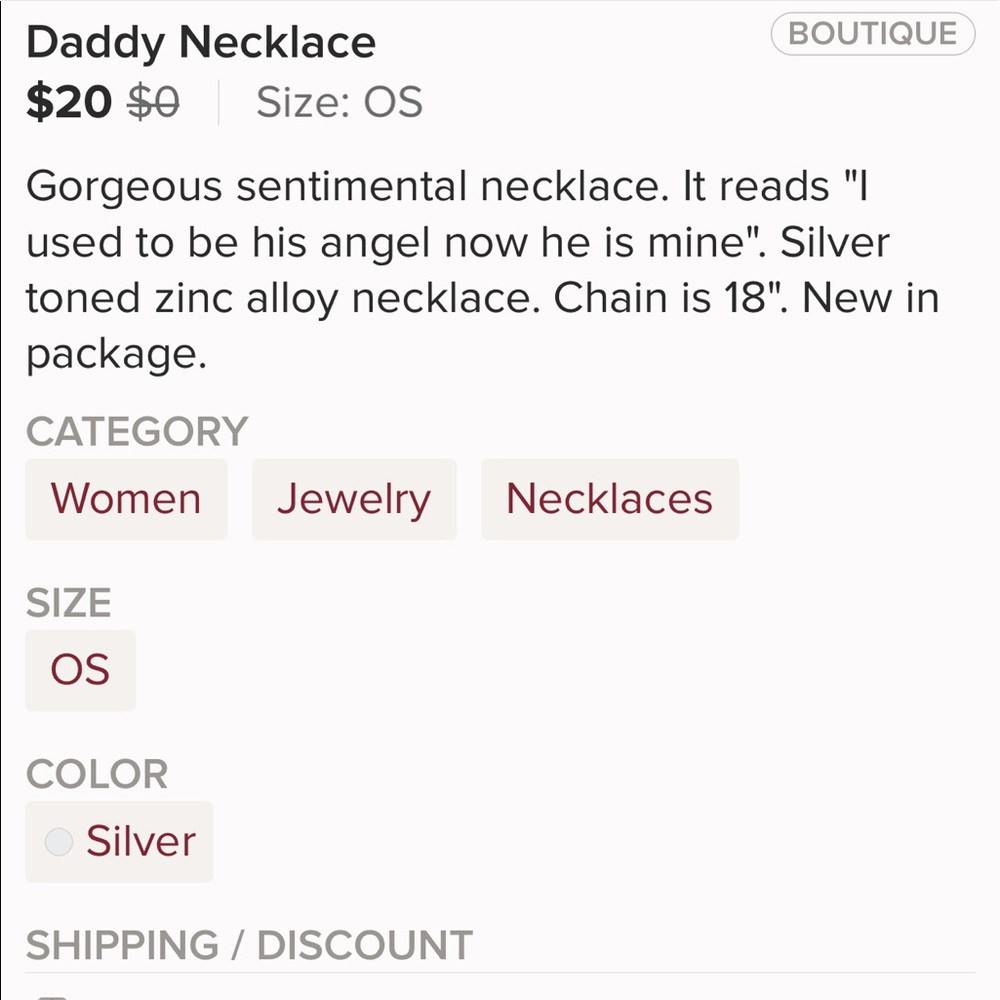Open the Necklaces category
Viewport: 1000px width, 1000px height.
pos(610,499)
